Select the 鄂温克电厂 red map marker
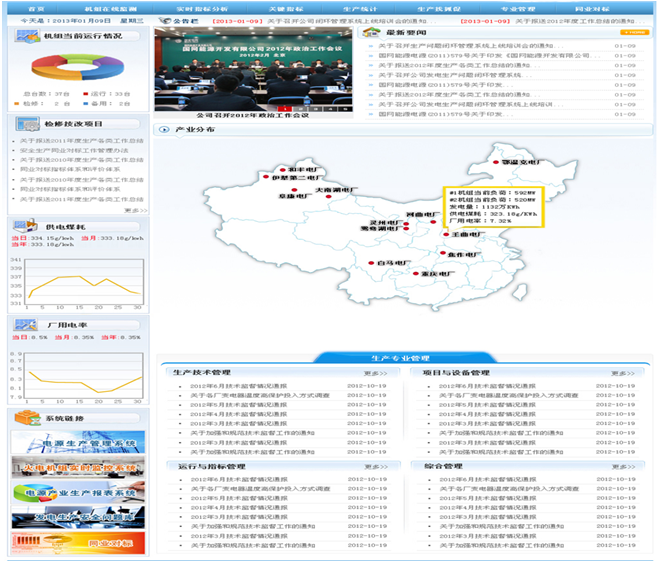Viewport: 657px width, 561px height. [x=496, y=162]
